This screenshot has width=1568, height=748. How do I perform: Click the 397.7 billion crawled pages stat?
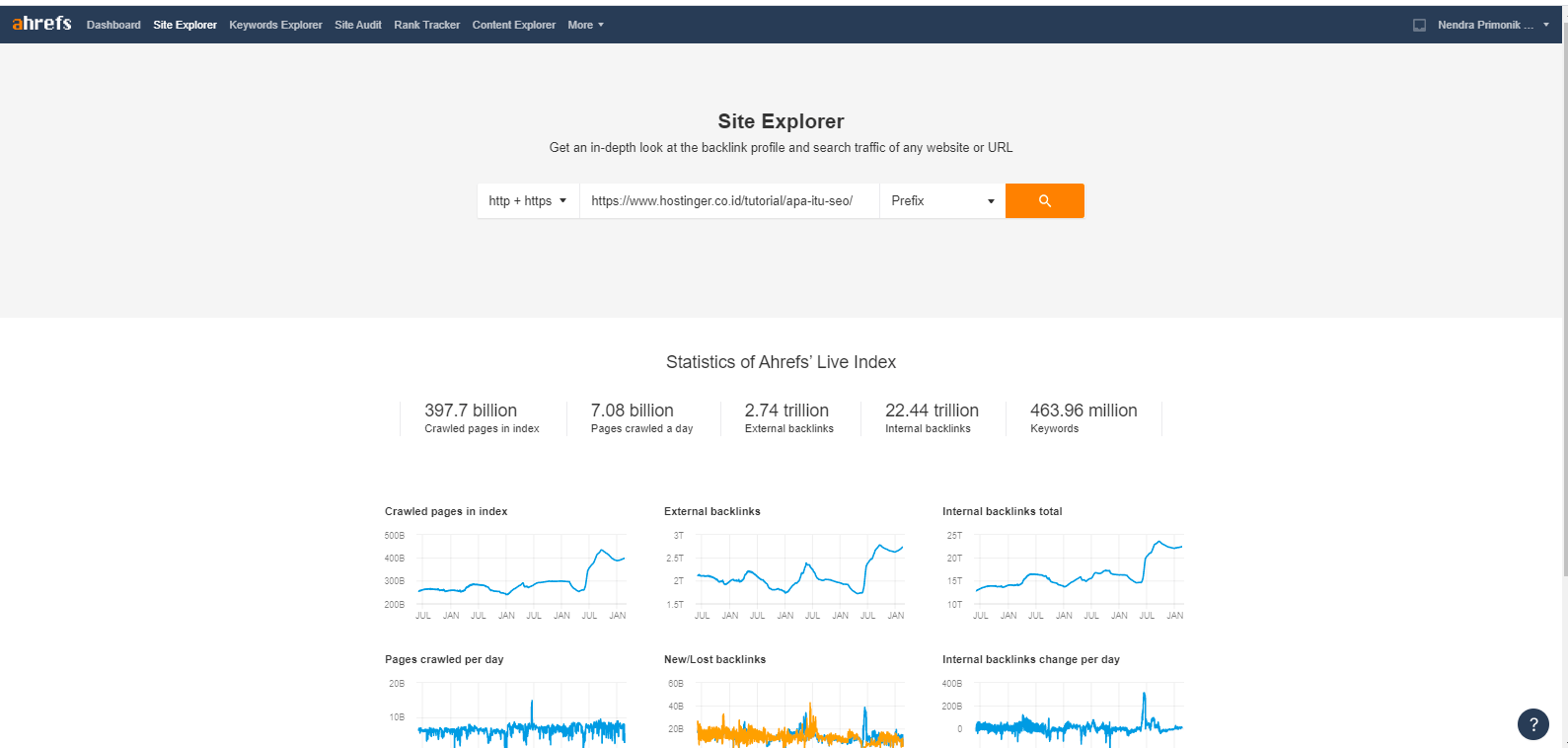482,417
